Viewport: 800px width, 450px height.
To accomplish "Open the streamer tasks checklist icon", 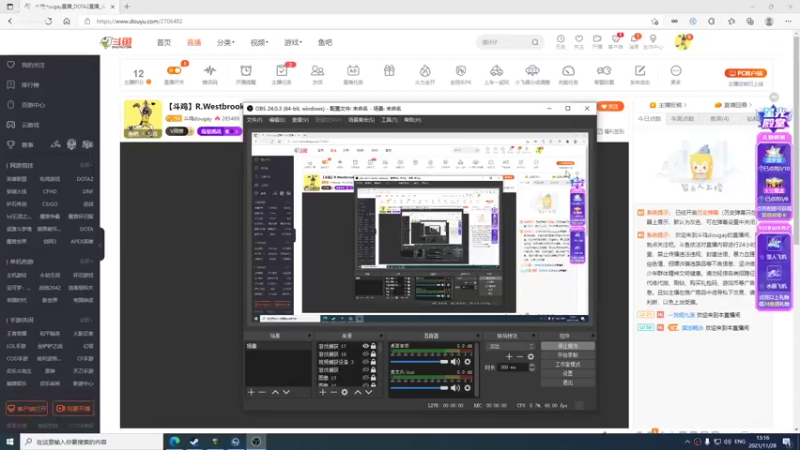I will [x=282, y=70].
